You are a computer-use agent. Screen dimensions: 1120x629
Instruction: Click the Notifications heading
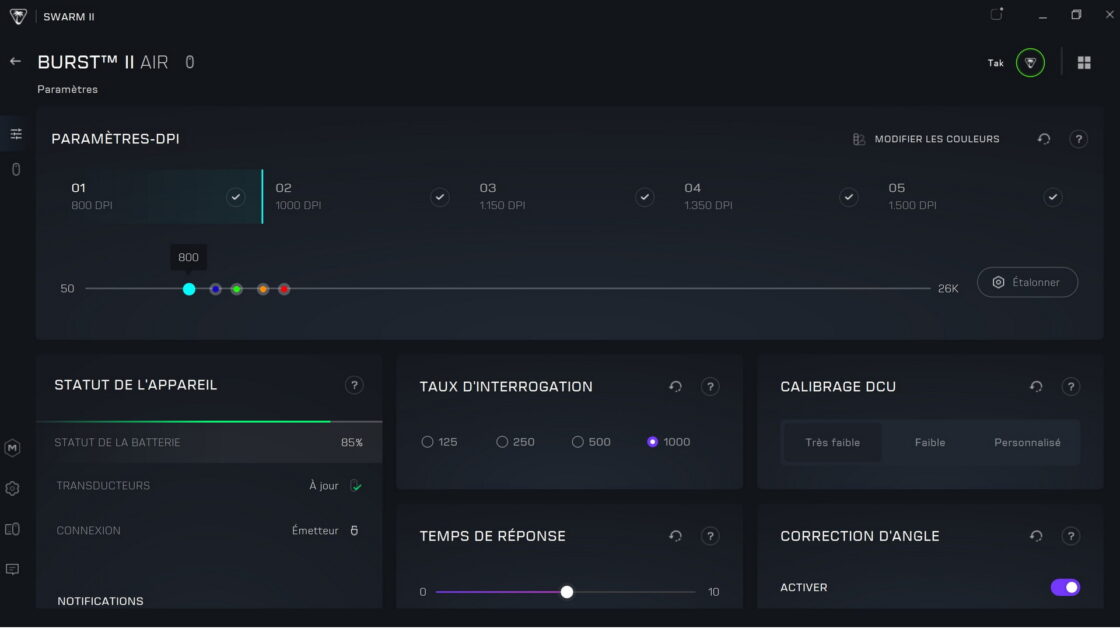[x=100, y=601]
